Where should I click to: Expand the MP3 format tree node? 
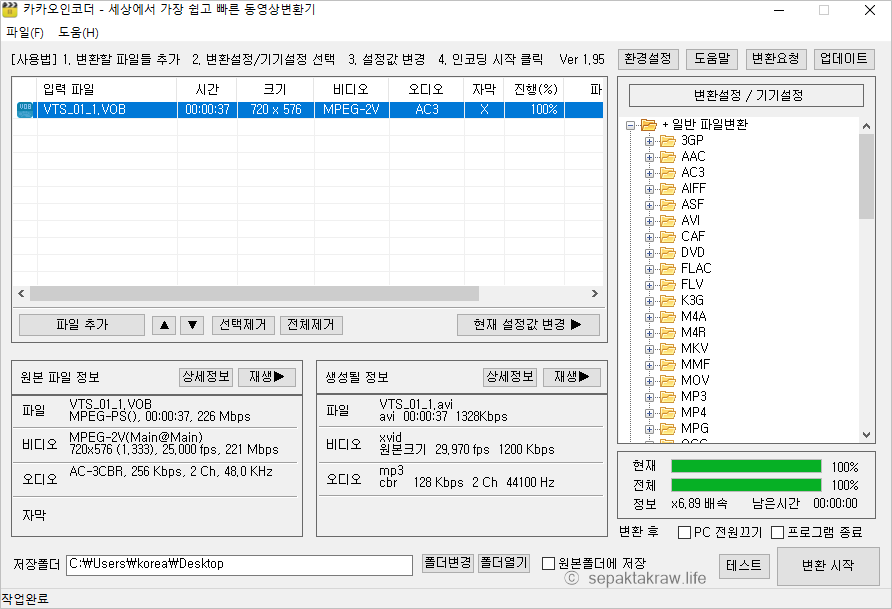pos(650,396)
